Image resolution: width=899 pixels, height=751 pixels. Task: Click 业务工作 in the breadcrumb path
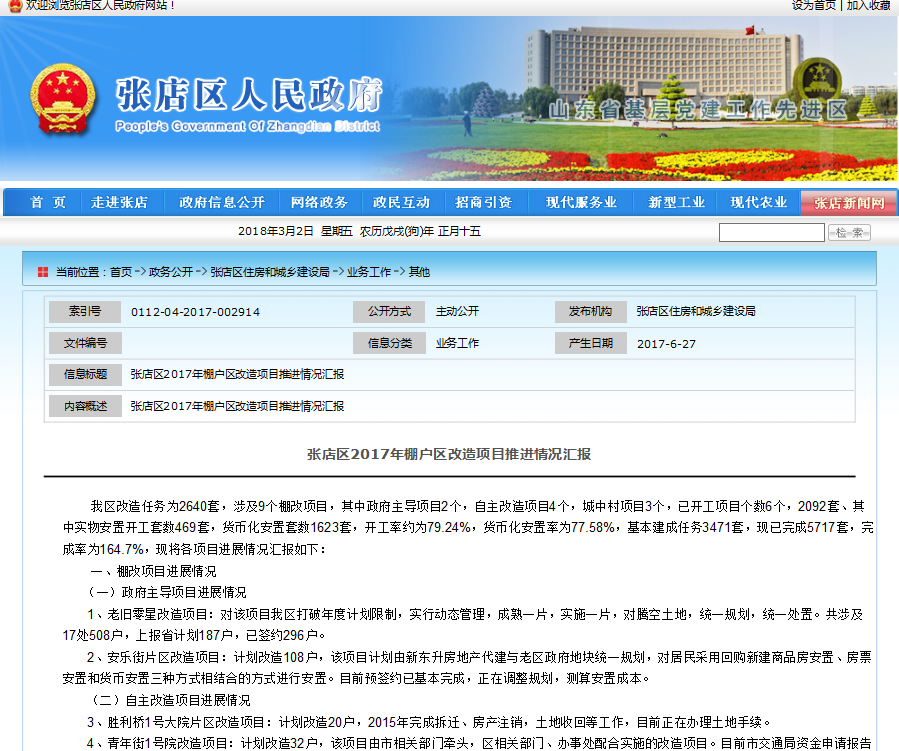(368, 271)
